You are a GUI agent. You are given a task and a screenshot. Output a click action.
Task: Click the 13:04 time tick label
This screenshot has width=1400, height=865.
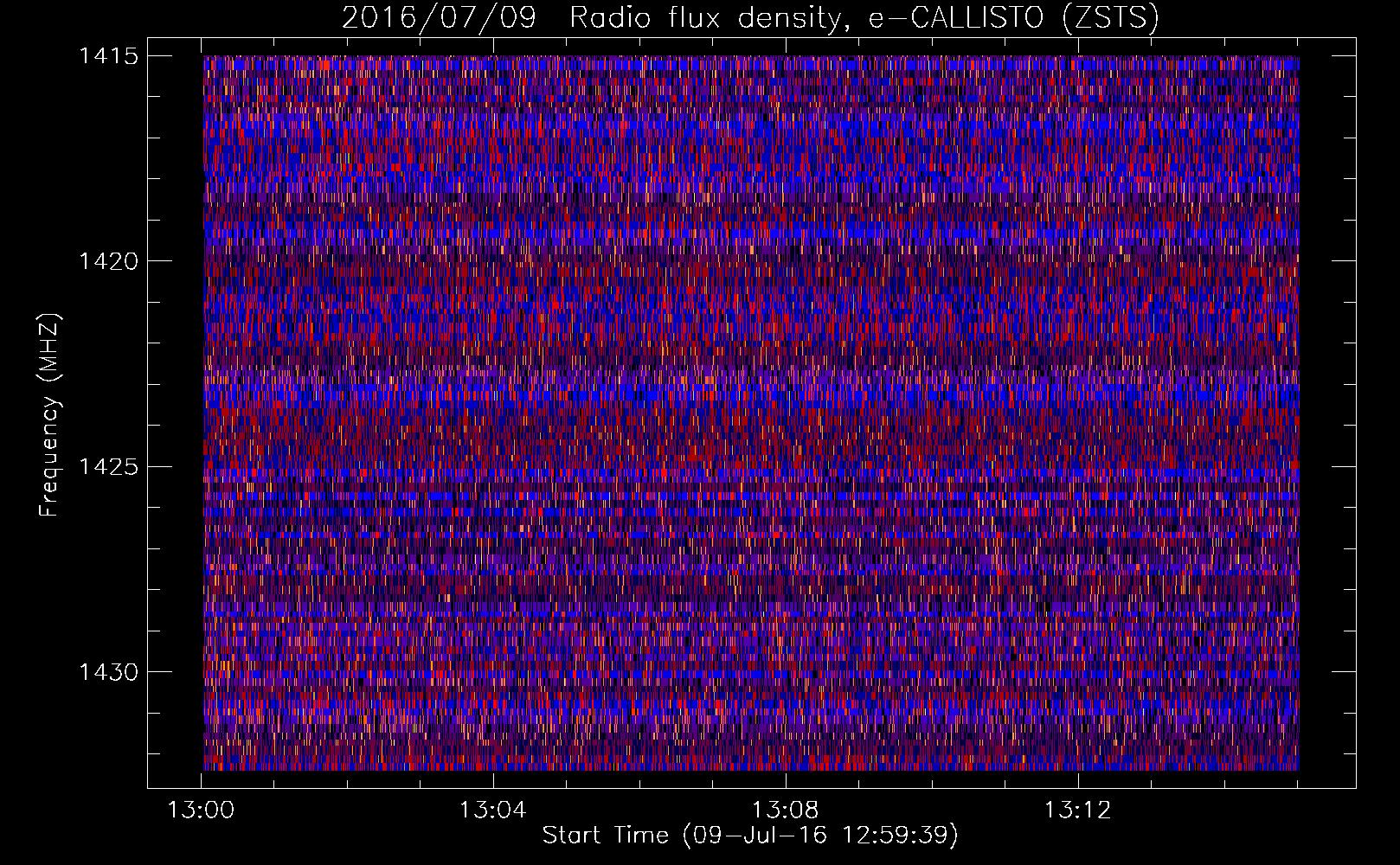pos(492,811)
